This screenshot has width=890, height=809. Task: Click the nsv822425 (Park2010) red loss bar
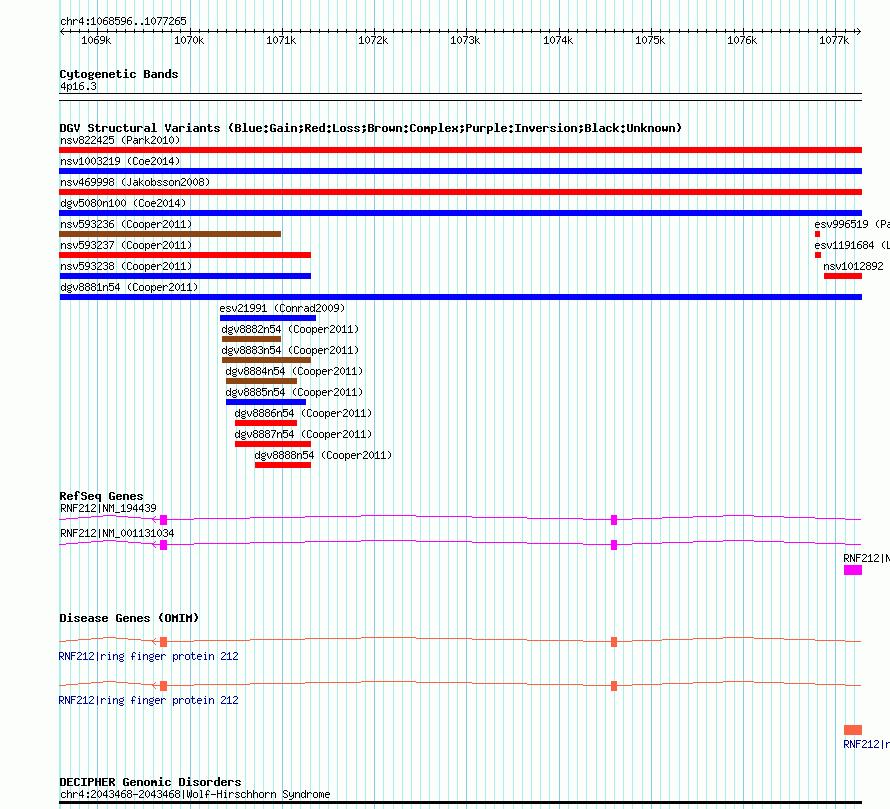coord(460,150)
